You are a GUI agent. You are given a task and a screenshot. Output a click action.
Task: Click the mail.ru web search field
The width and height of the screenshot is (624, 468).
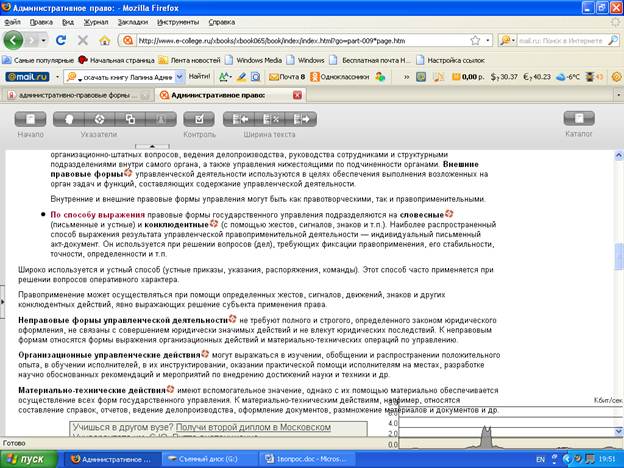pos(561,41)
